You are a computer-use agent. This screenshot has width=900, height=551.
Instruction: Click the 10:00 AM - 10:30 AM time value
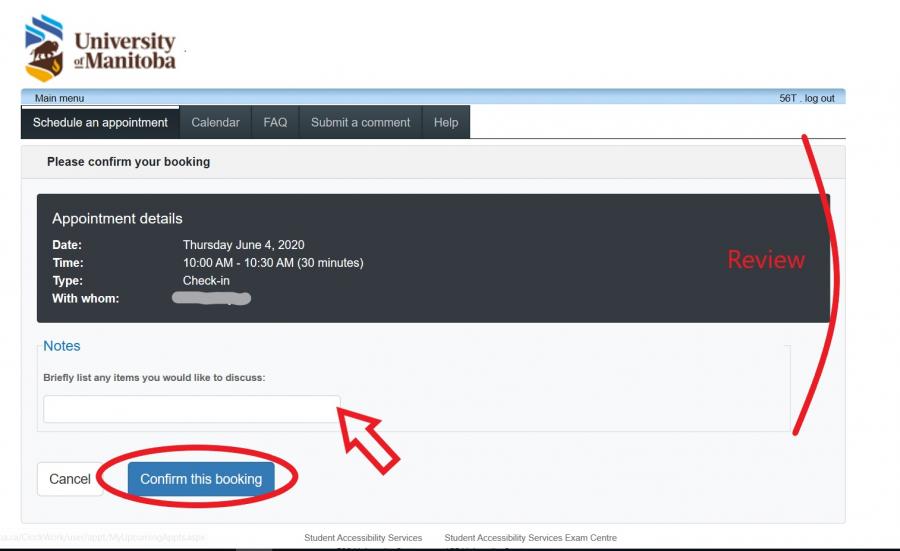coord(273,263)
